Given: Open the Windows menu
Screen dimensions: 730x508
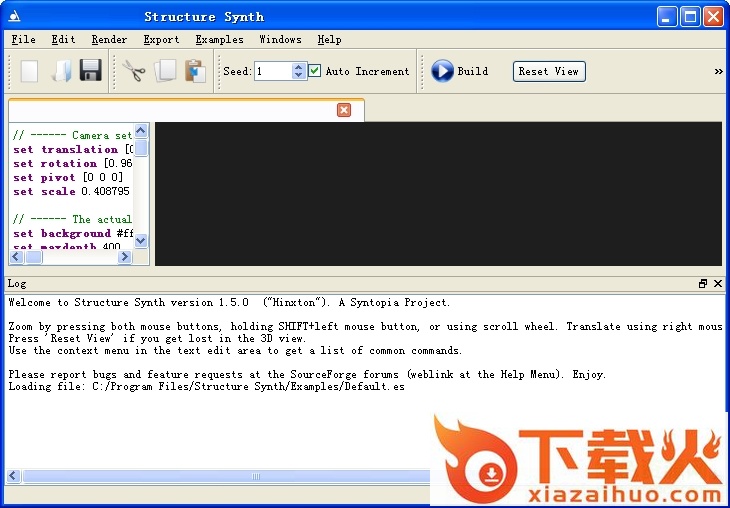Looking at the screenshot, I should pos(280,40).
